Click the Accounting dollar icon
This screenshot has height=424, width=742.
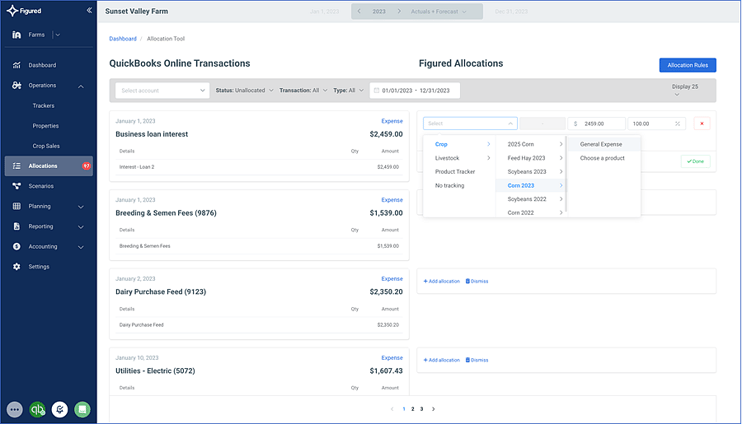pyautogui.click(x=17, y=247)
